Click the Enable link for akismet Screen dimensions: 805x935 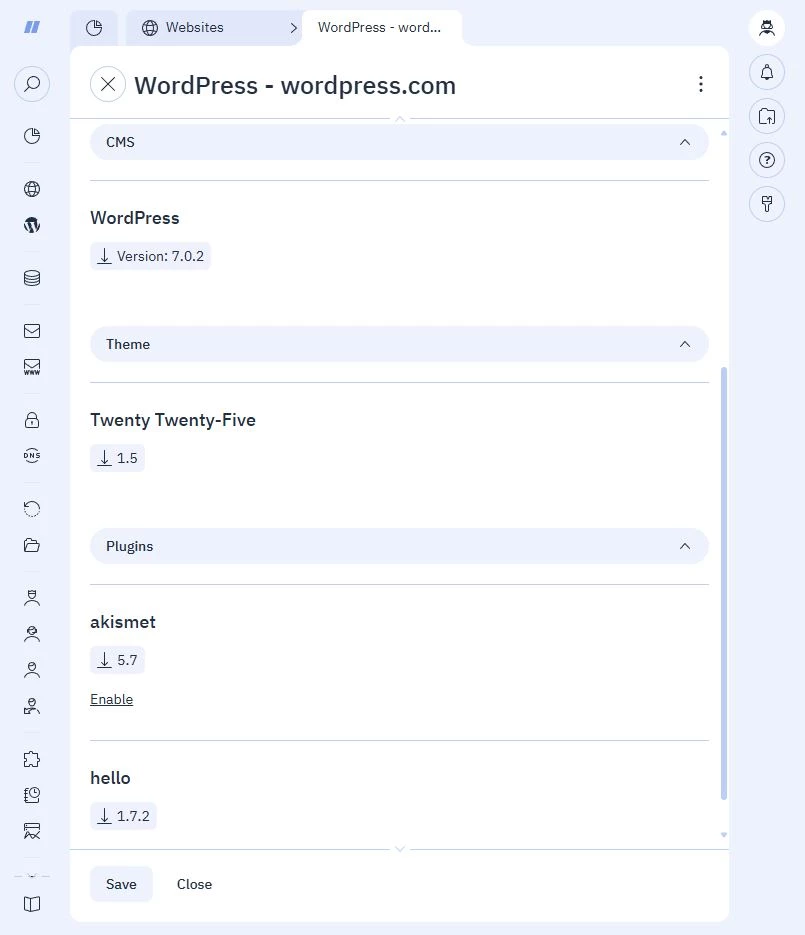pyautogui.click(x=112, y=699)
